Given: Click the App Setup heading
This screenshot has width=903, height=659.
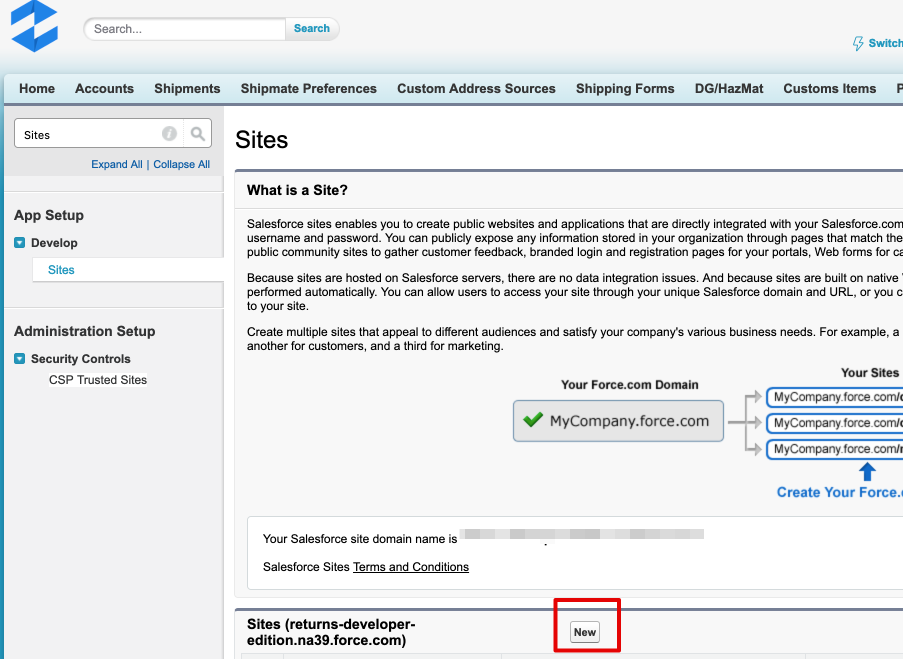Looking at the screenshot, I should 49,215.
